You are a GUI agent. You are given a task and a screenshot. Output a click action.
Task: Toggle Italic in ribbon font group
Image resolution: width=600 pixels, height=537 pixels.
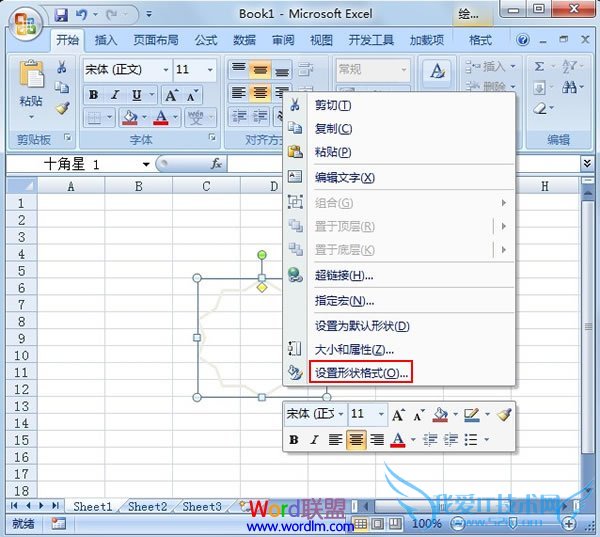[x=115, y=95]
